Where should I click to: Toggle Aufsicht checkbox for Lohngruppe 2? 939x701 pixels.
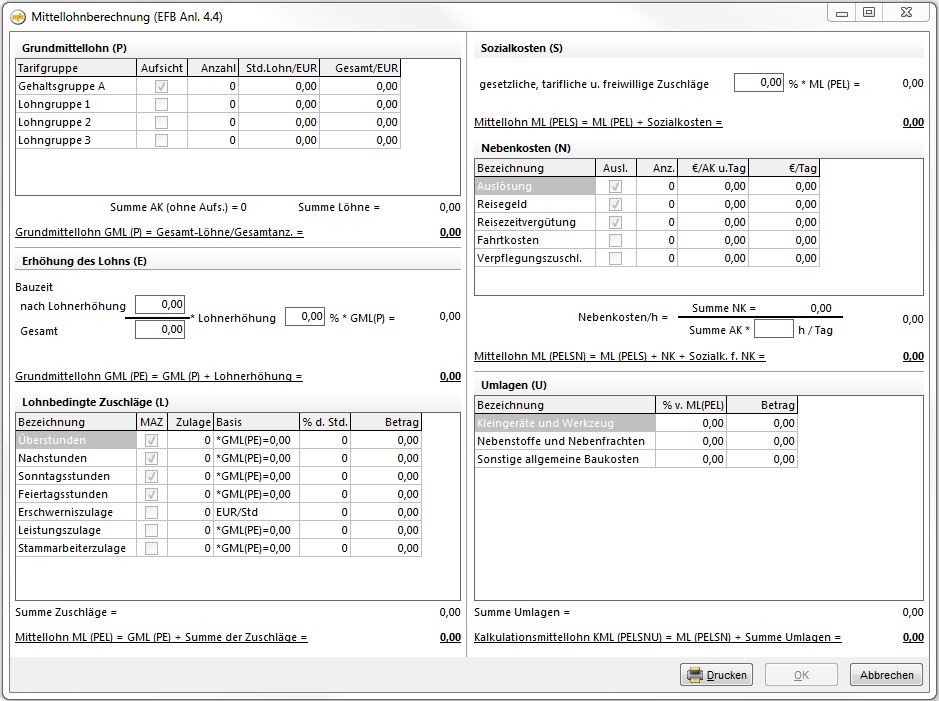click(161, 122)
